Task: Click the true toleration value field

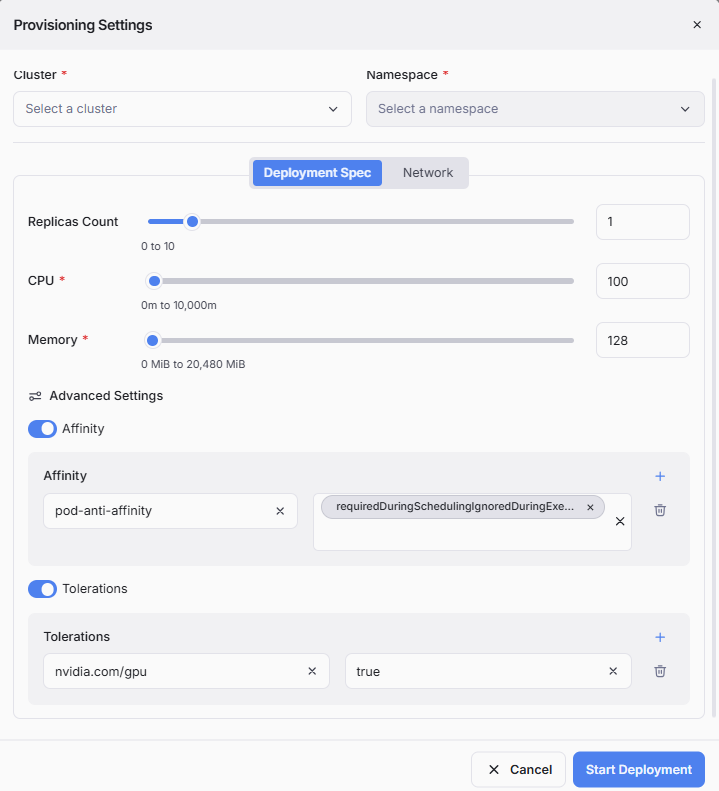Action: pyautogui.click(x=488, y=671)
